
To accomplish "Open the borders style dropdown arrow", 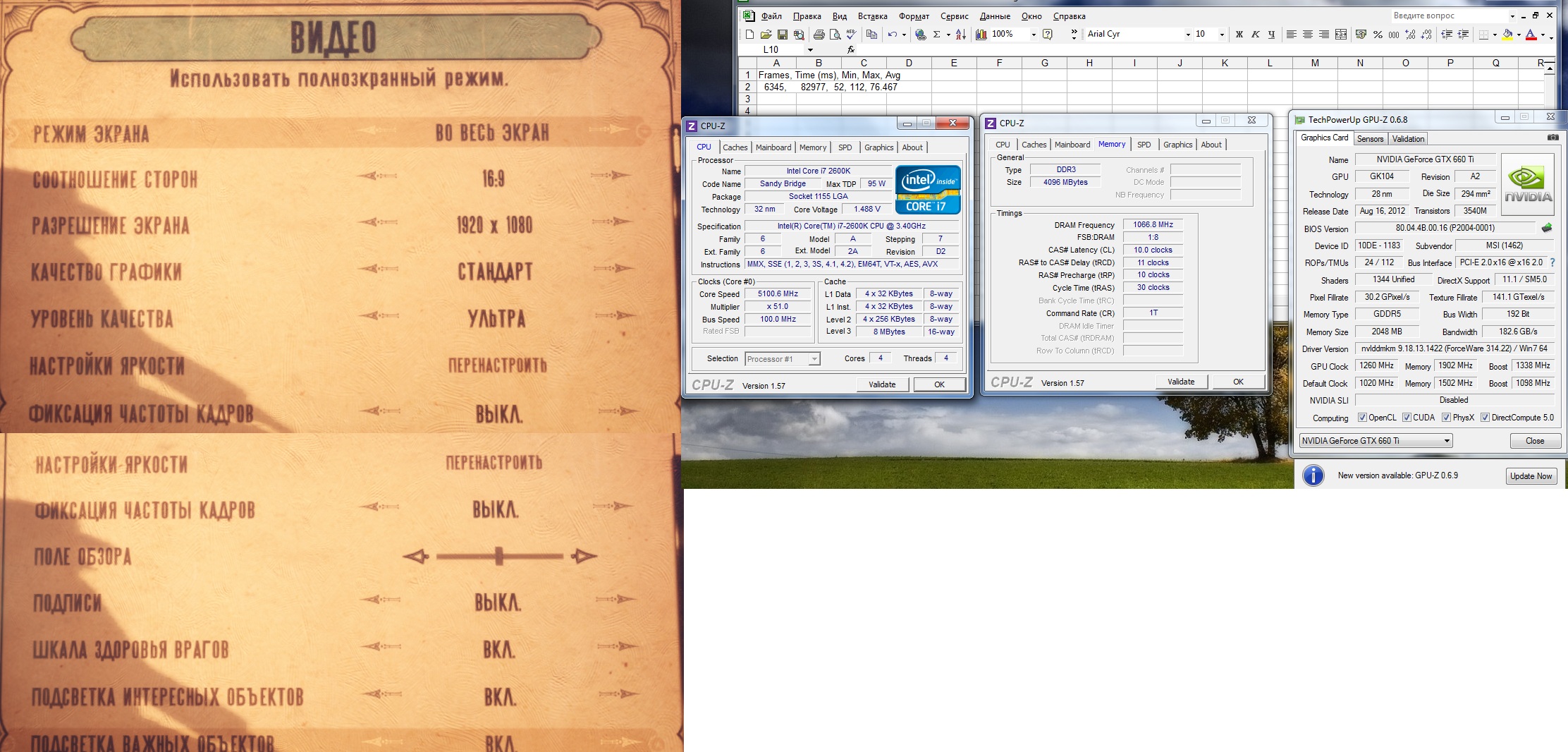I will coord(1495,34).
